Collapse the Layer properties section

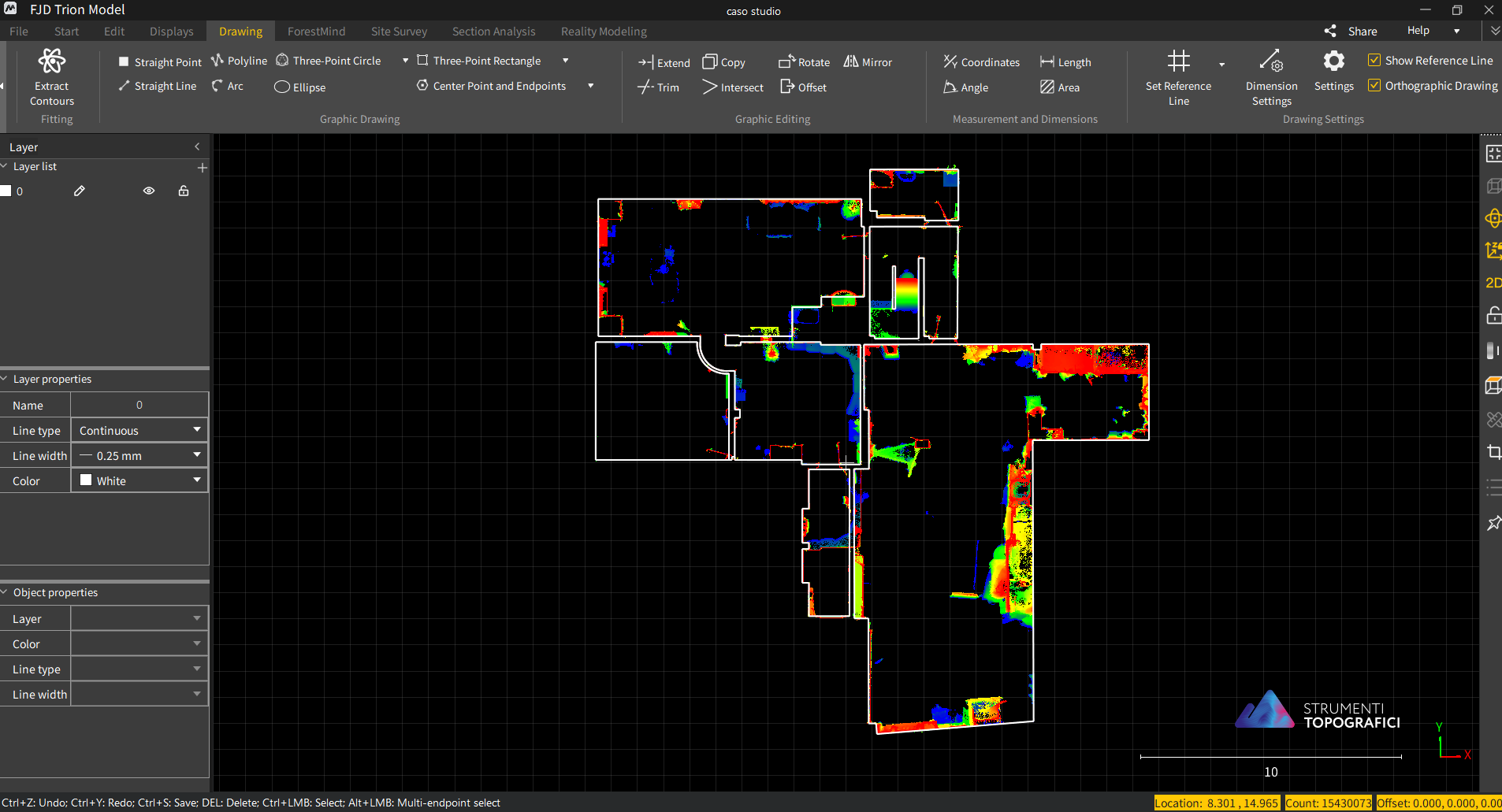click(5, 379)
